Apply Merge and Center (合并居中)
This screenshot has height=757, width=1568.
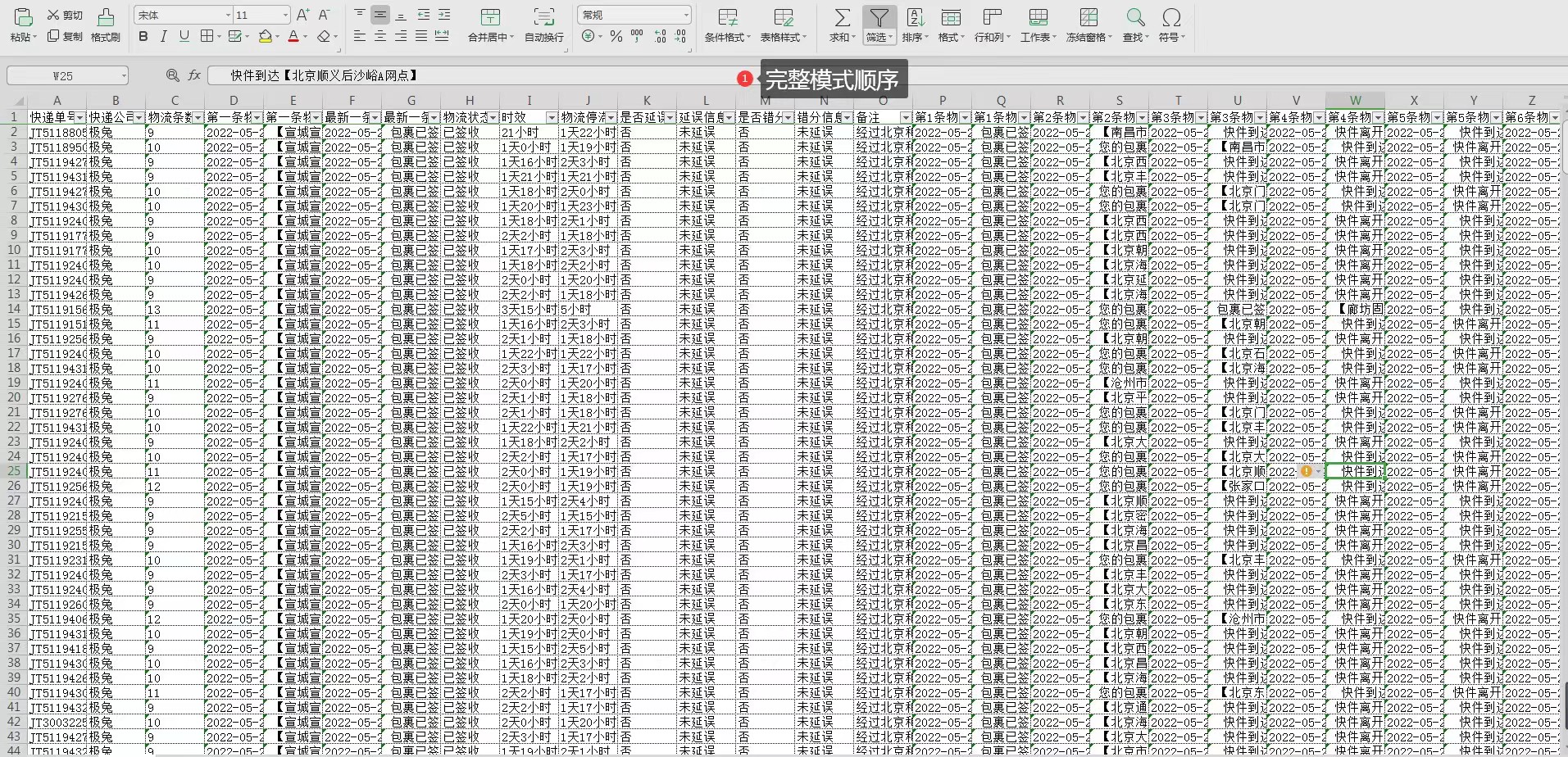click(x=490, y=25)
